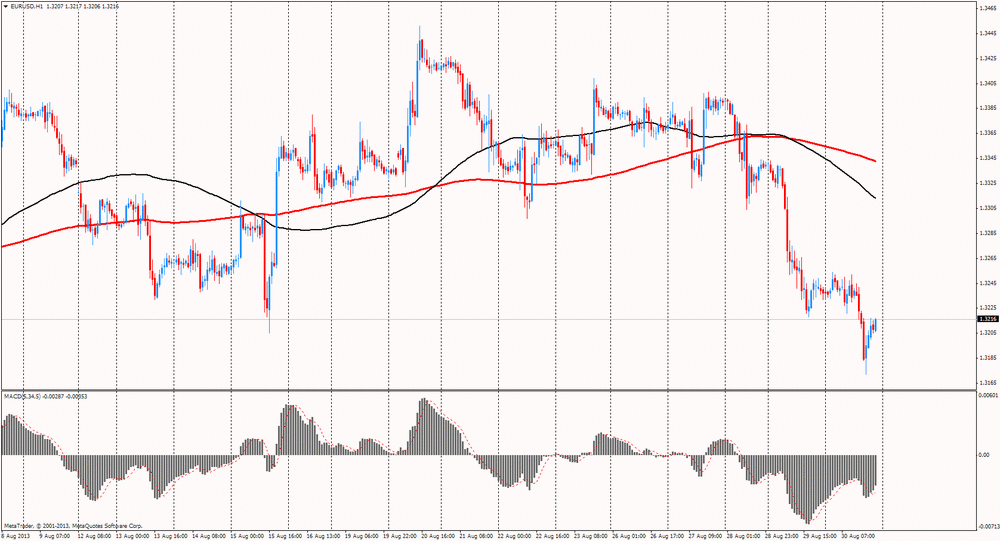This screenshot has height=541, width=1000.
Task: Click the 1.3265 price scale label
Action: coord(987,258)
